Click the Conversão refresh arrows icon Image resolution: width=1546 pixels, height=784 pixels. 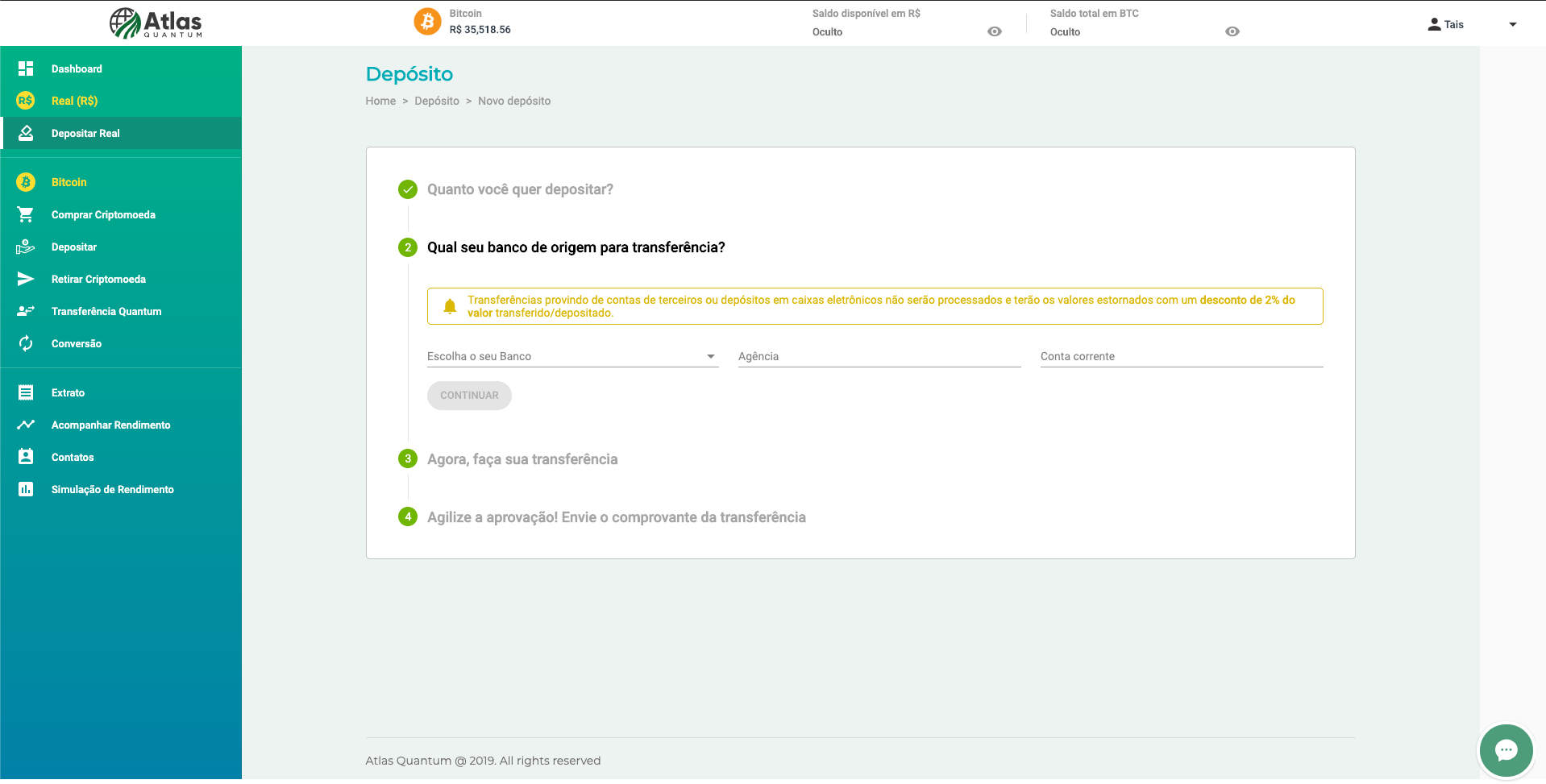point(26,343)
